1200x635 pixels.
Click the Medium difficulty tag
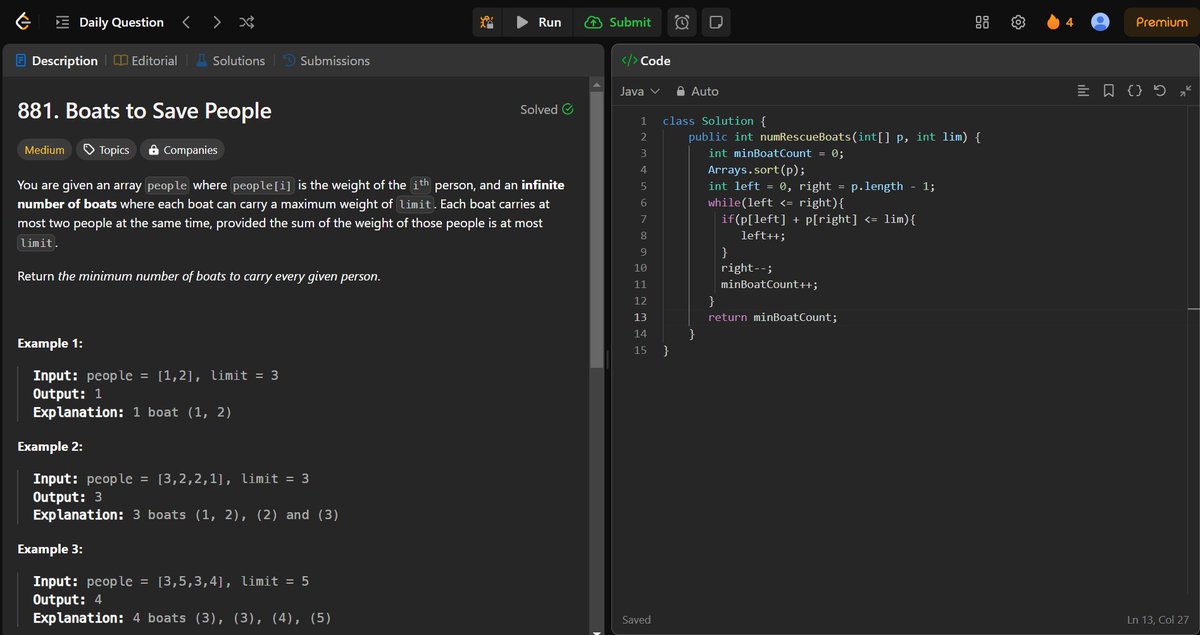pos(44,150)
